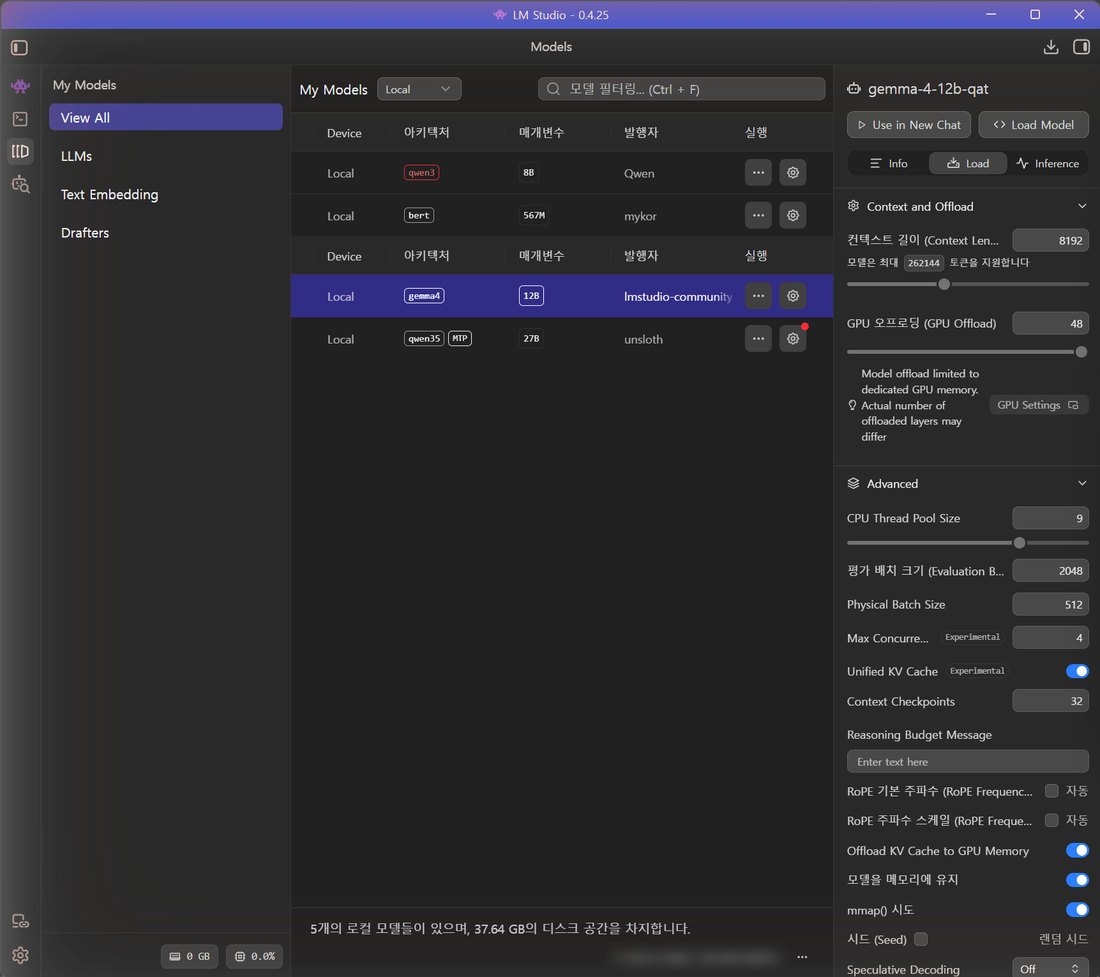
Task: Switch to Load tab
Action: pos(968,163)
